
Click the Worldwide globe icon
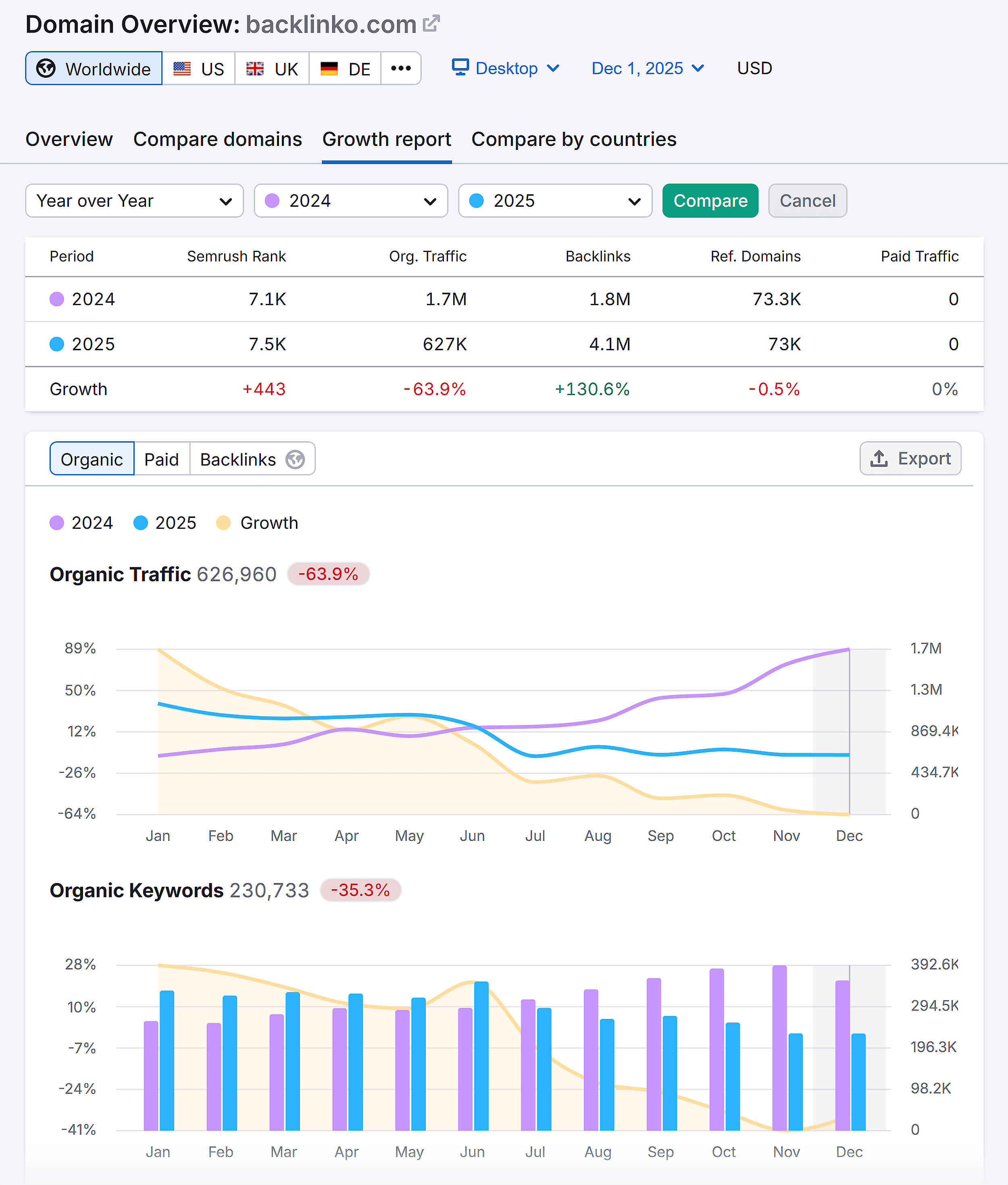pyautogui.click(x=47, y=68)
